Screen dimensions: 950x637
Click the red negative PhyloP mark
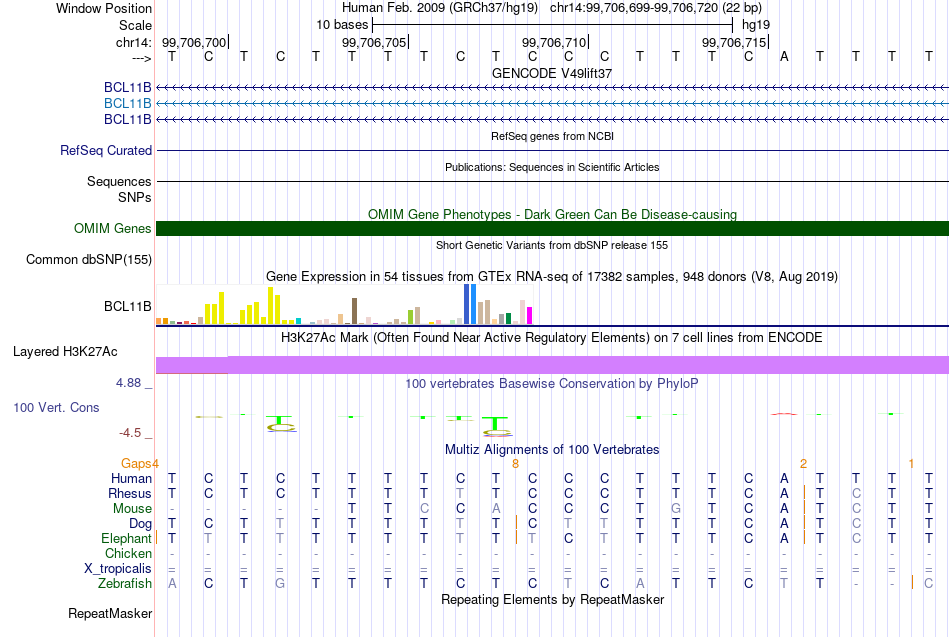point(783,414)
